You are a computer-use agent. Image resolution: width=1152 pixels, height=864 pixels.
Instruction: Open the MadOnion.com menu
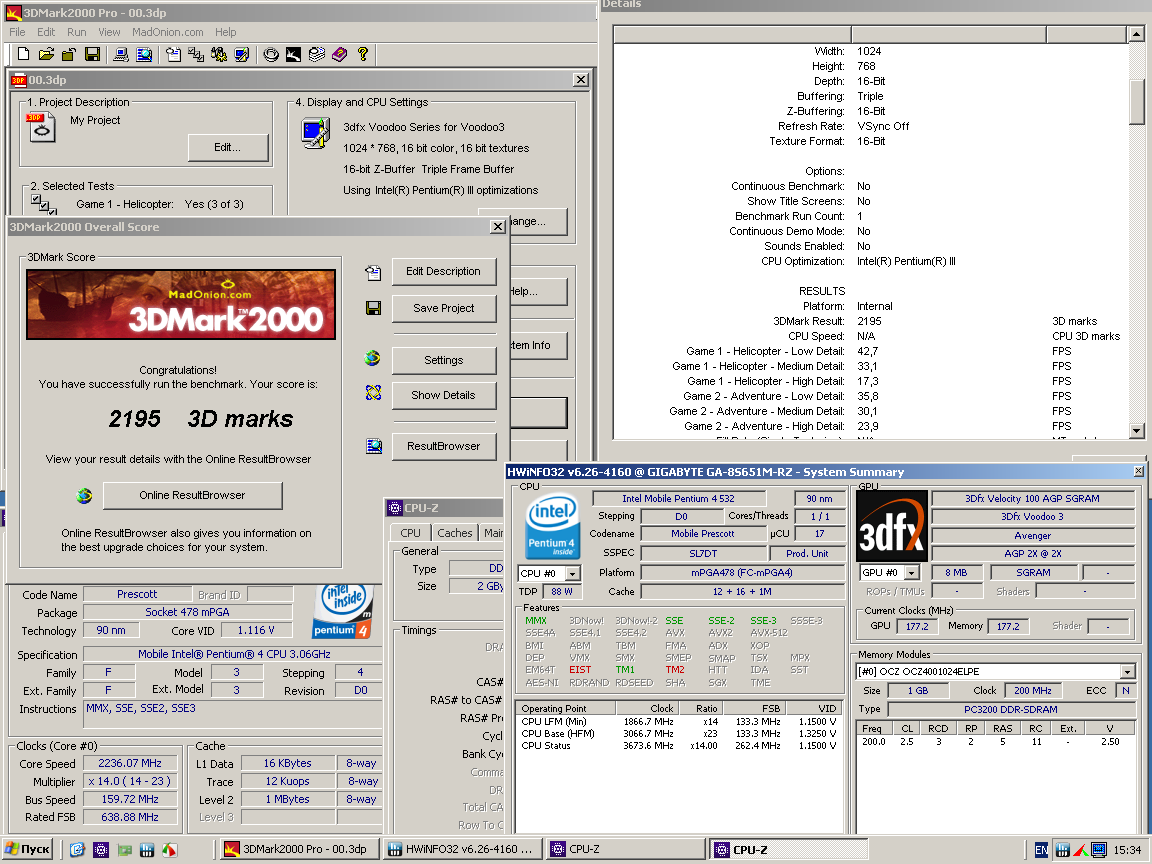click(x=168, y=32)
